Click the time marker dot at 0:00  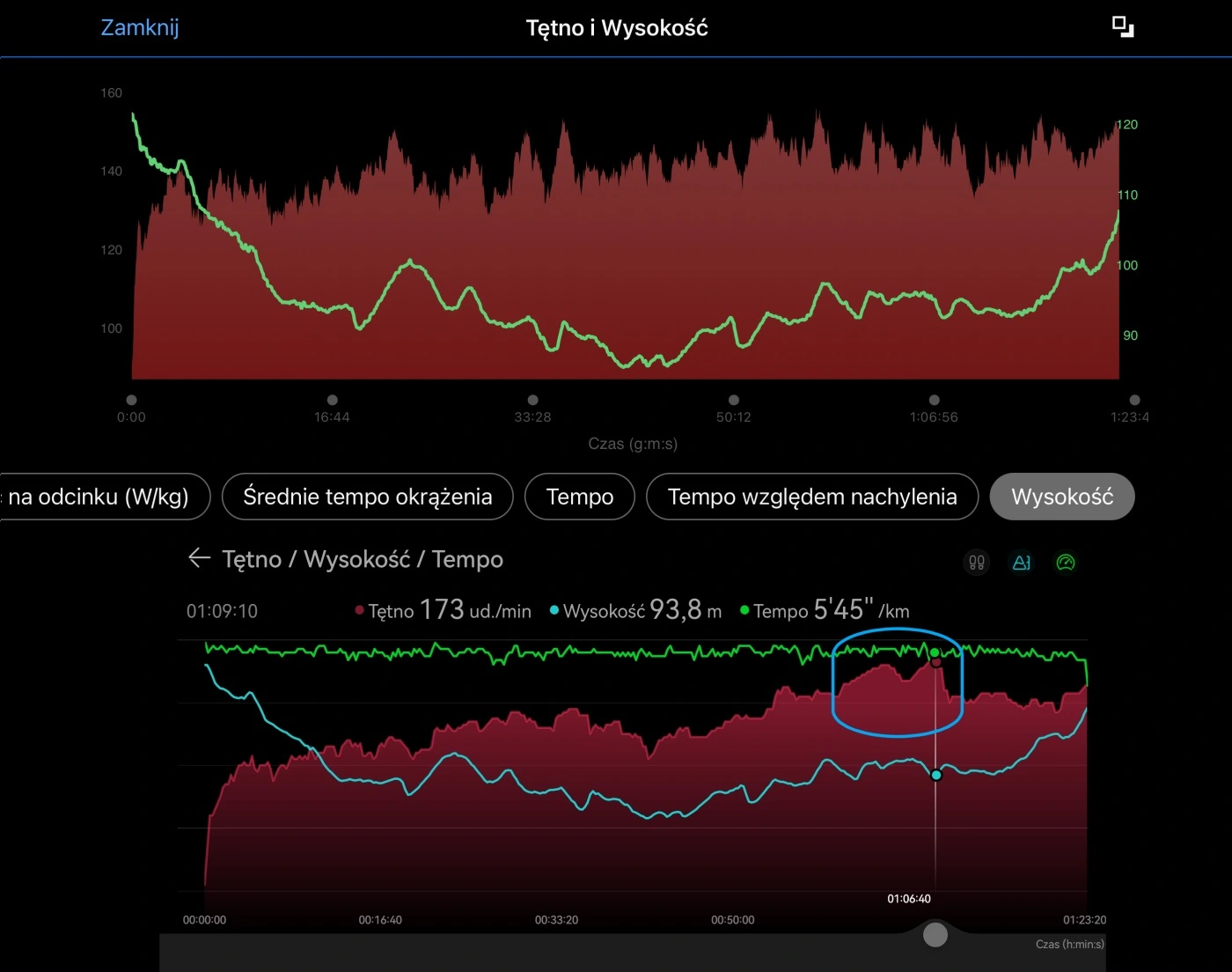[x=131, y=400]
